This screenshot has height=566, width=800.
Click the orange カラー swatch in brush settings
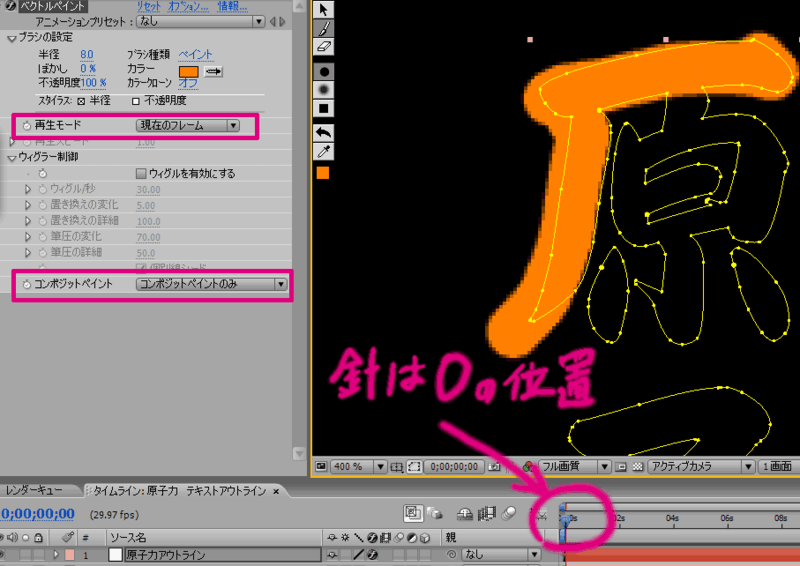click(x=188, y=72)
